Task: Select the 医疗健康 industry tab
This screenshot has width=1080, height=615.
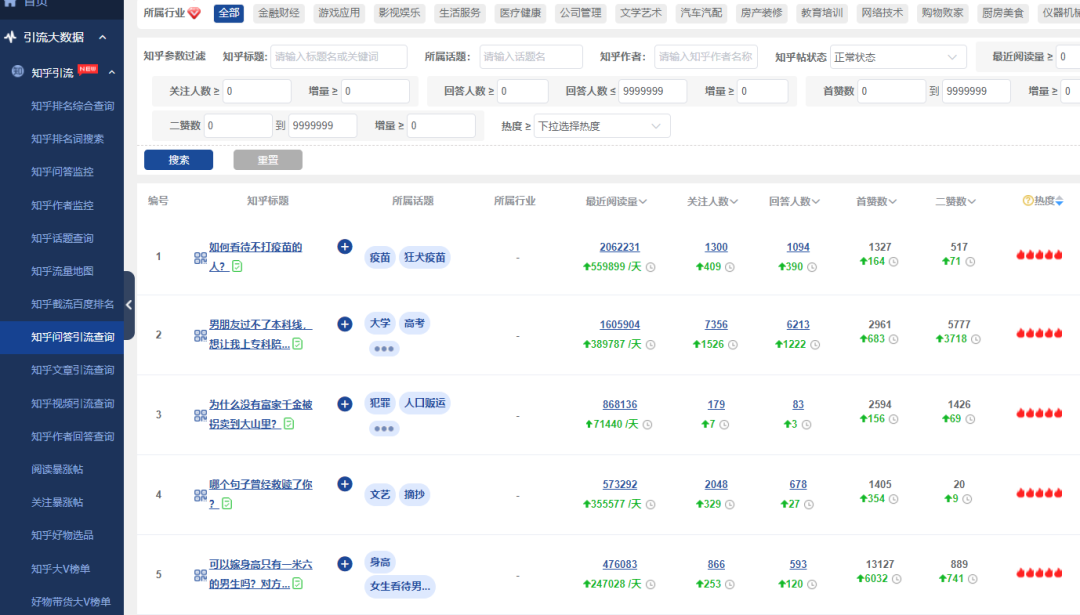Action: coord(520,13)
